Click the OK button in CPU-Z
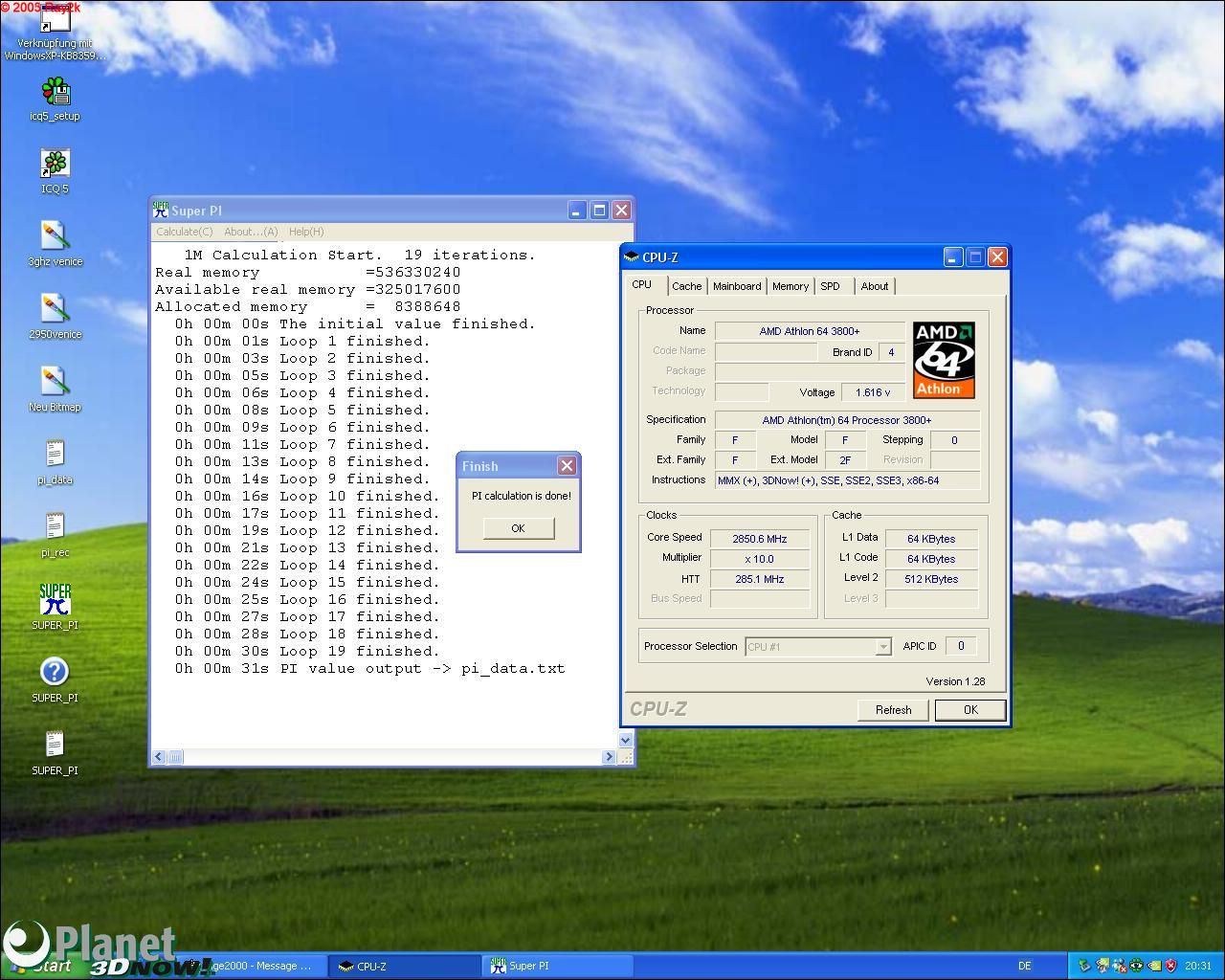The height and width of the screenshot is (980, 1225). [970, 710]
